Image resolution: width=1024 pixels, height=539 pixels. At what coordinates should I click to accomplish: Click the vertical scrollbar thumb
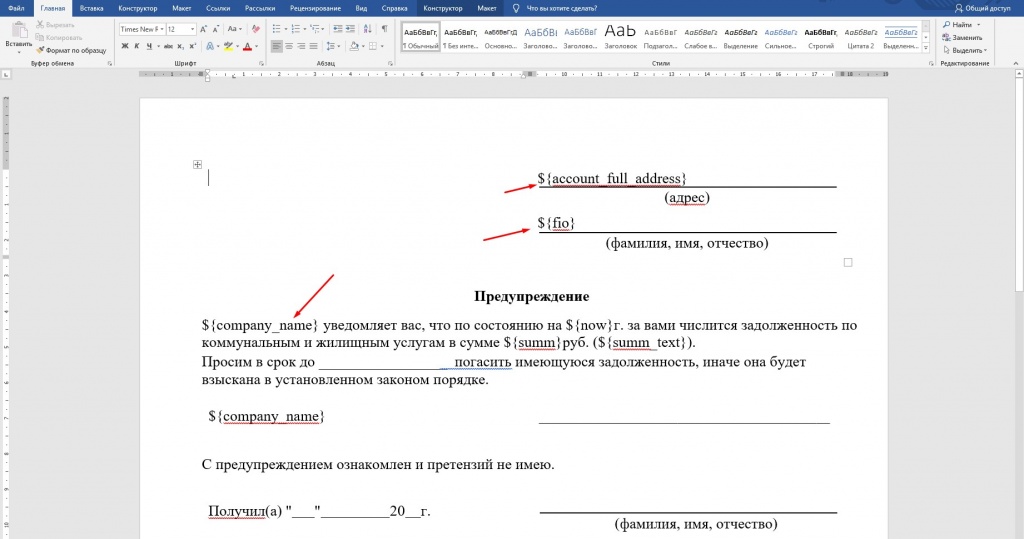click(1019, 183)
